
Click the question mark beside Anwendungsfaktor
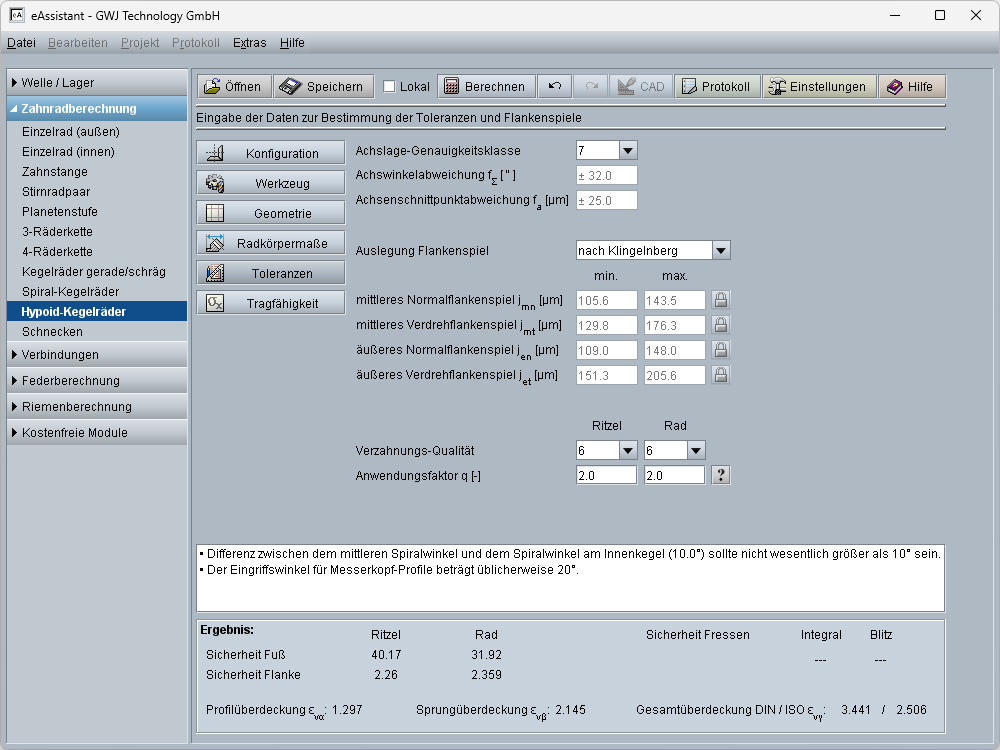(720, 476)
